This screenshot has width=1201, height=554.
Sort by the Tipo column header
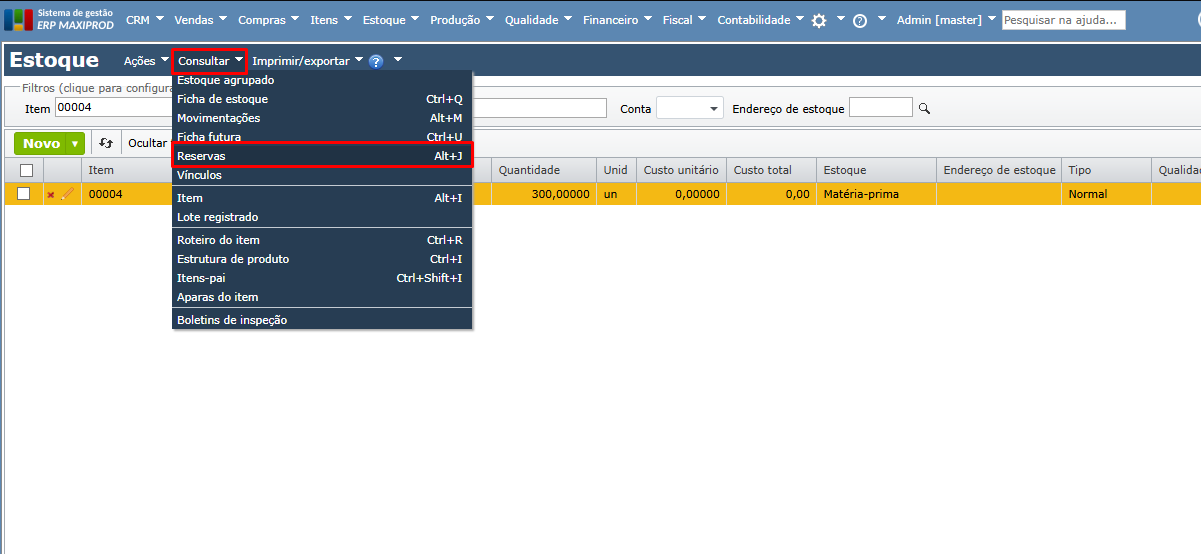(x=1106, y=170)
